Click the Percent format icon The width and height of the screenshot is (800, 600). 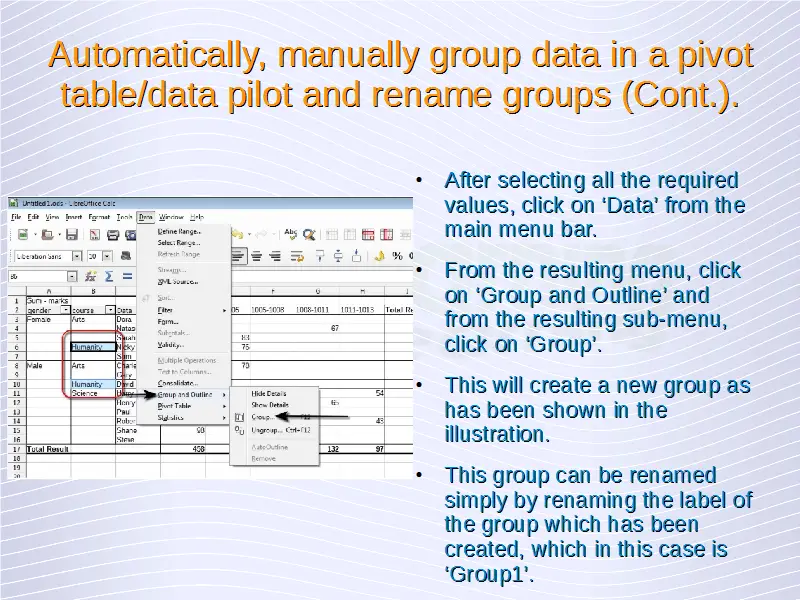[x=397, y=256]
